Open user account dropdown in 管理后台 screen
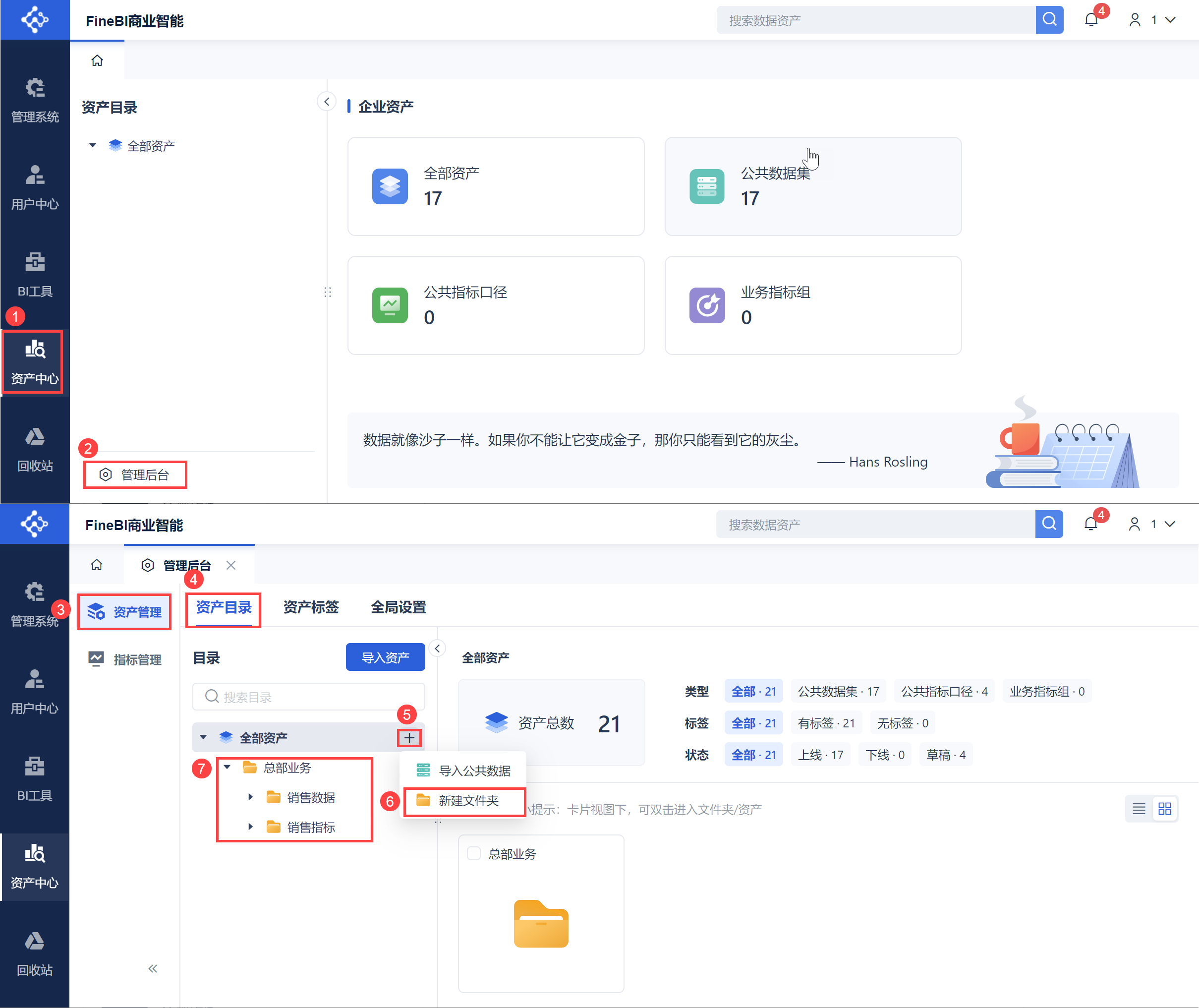Screen dimensions: 1199x1008 pyautogui.click(x=1152, y=524)
